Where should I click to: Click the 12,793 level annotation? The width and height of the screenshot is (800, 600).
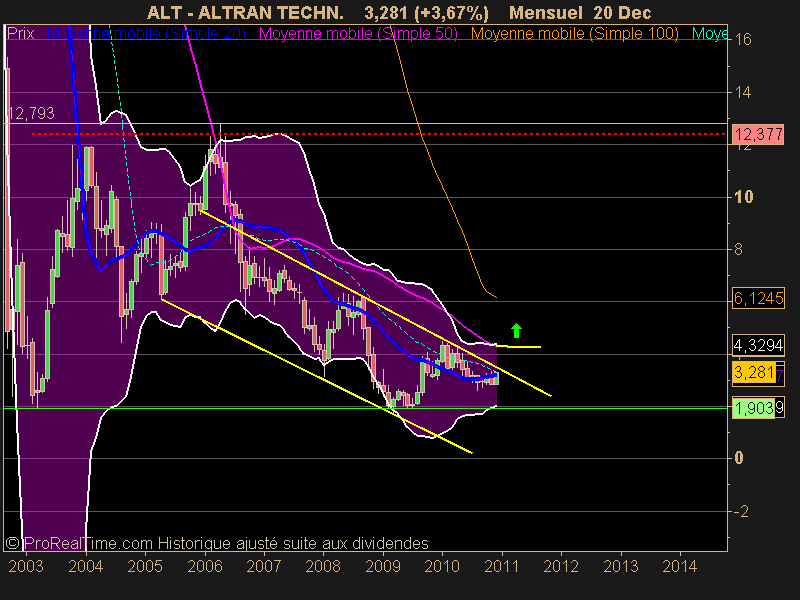pos(31,113)
